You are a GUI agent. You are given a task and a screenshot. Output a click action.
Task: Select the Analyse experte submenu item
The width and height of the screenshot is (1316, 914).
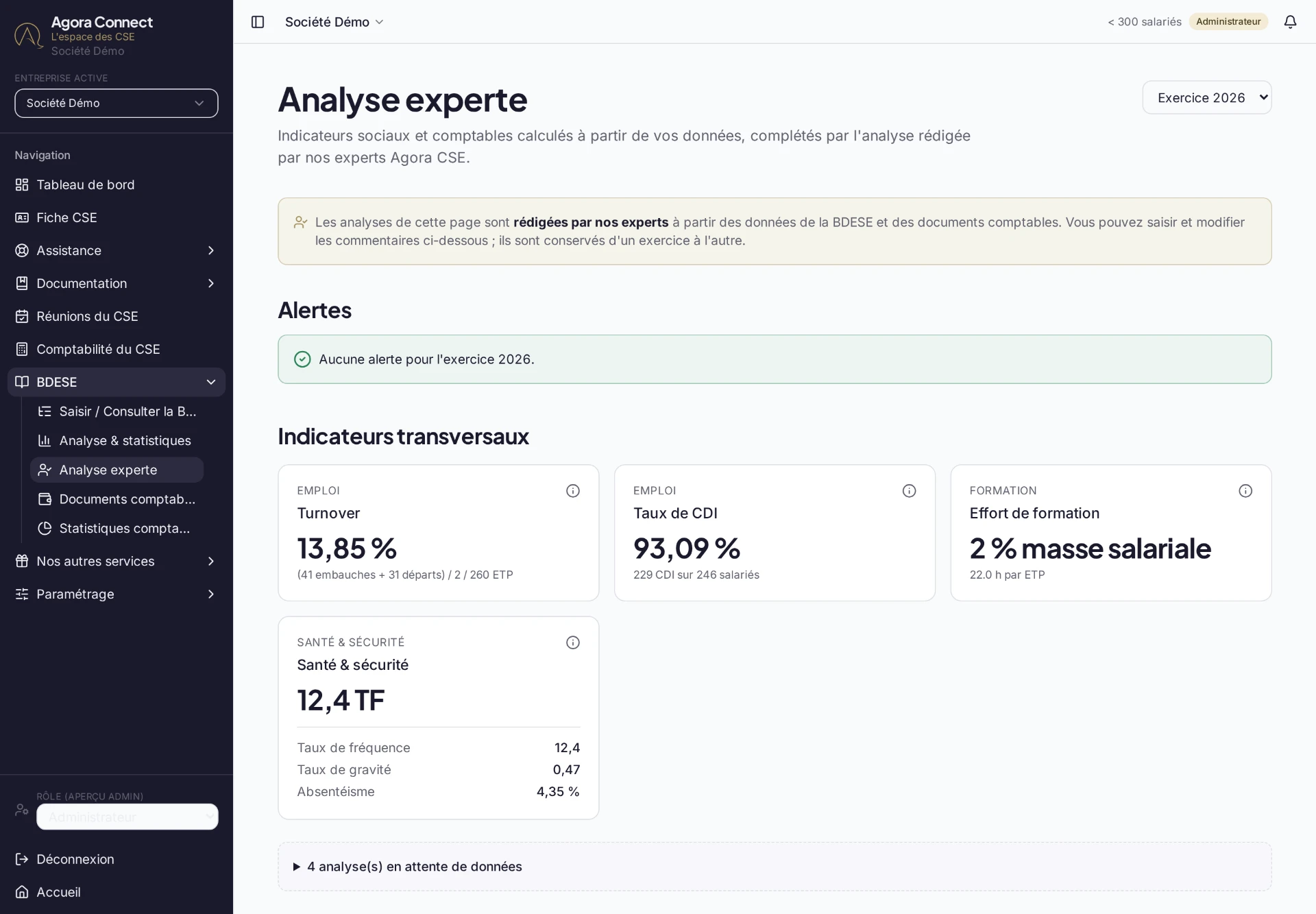pyautogui.click(x=117, y=470)
